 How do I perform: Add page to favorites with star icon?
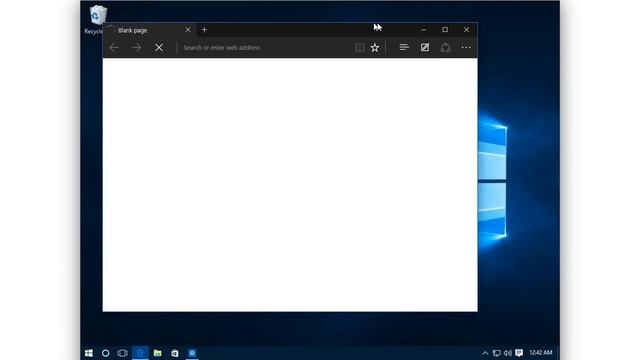pyautogui.click(x=375, y=48)
